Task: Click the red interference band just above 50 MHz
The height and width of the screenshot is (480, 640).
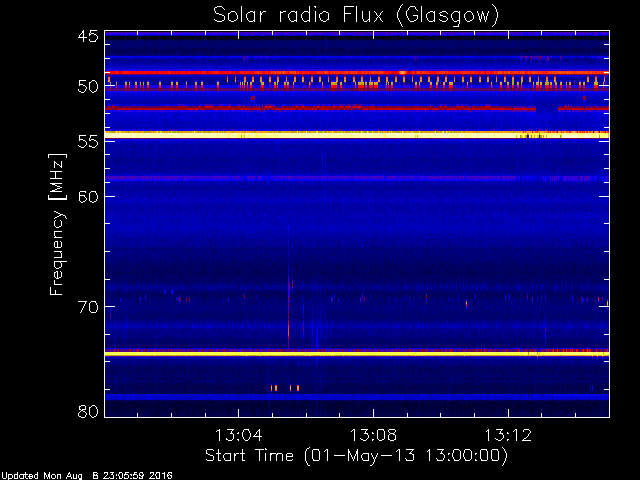Action: coord(357,73)
